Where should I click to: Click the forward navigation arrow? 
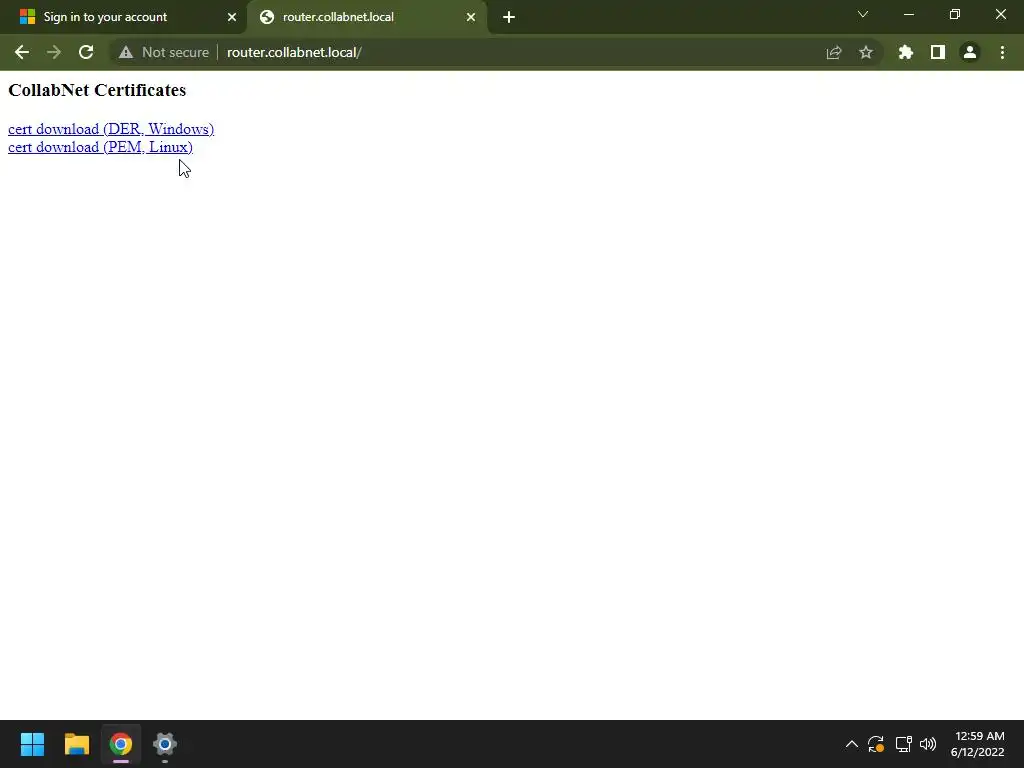[x=54, y=52]
